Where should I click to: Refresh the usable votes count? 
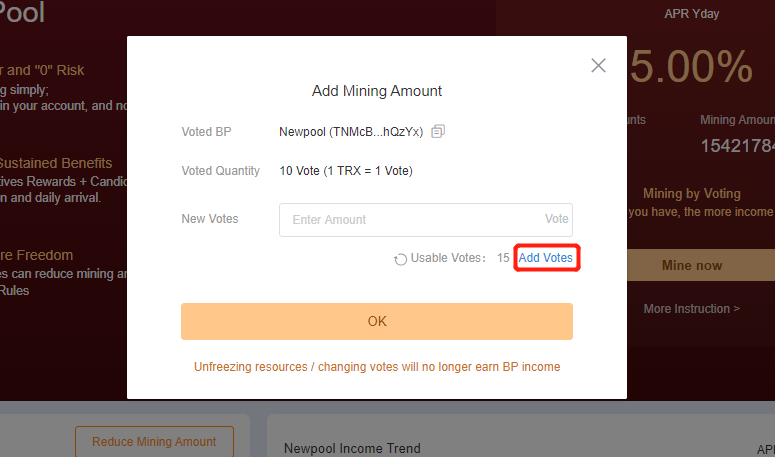tap(400, 259)
